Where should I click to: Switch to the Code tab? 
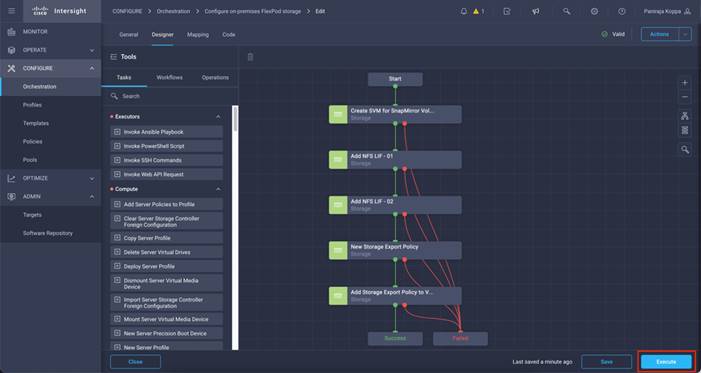click(x=228, y=34)
